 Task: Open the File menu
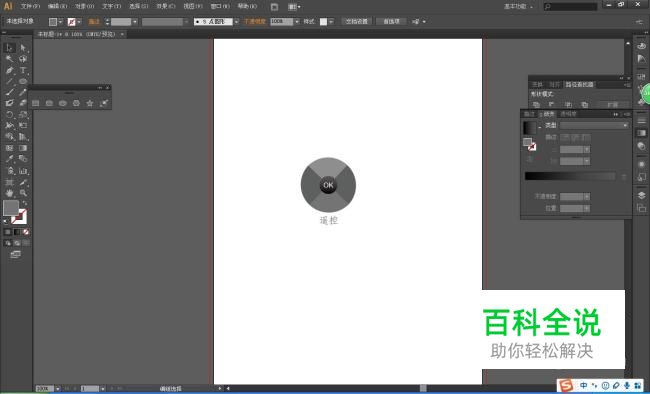(x=30, y=6)
